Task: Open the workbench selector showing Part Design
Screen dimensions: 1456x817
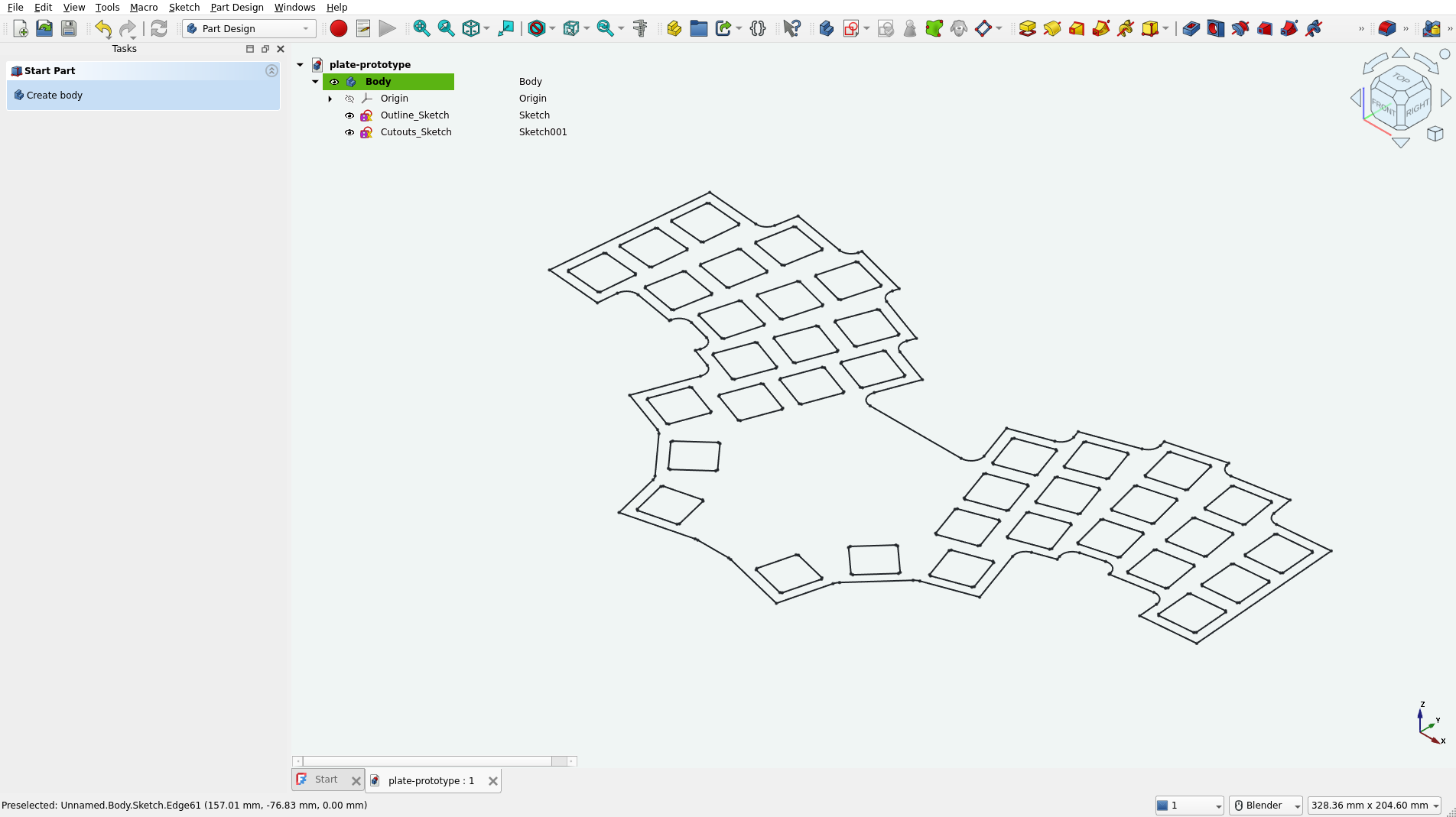Action: point(249,28)
